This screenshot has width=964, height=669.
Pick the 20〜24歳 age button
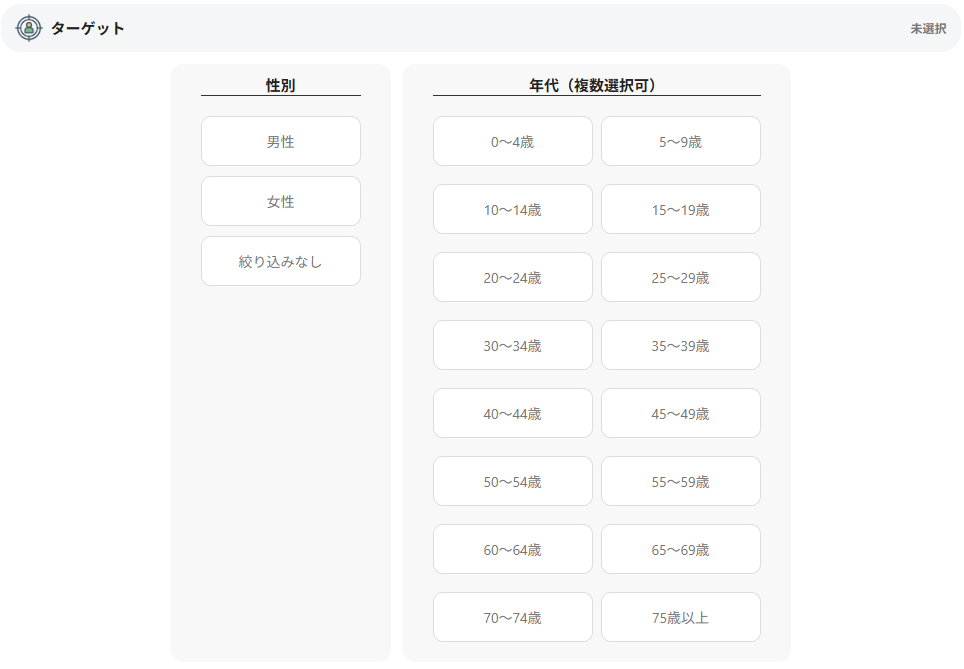click(x=512, y=277)
